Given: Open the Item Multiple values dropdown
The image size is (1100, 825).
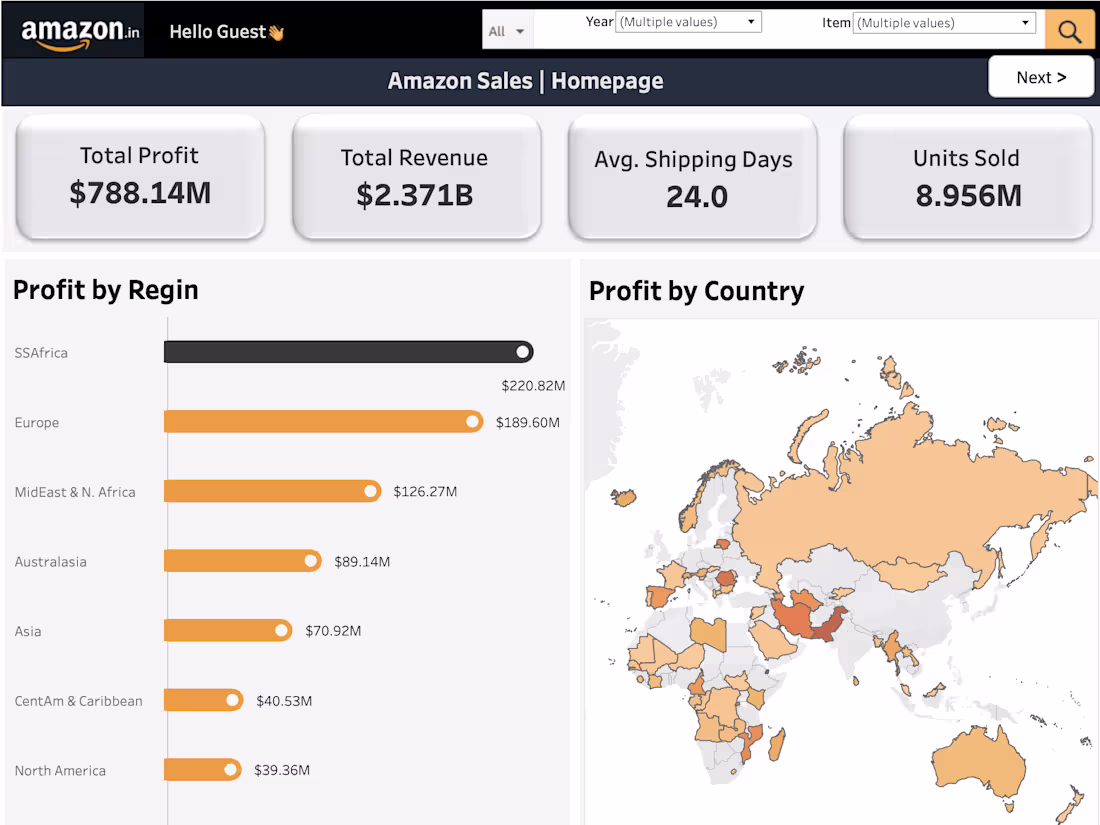Looking at the screenshot, I should click(942, 22).
